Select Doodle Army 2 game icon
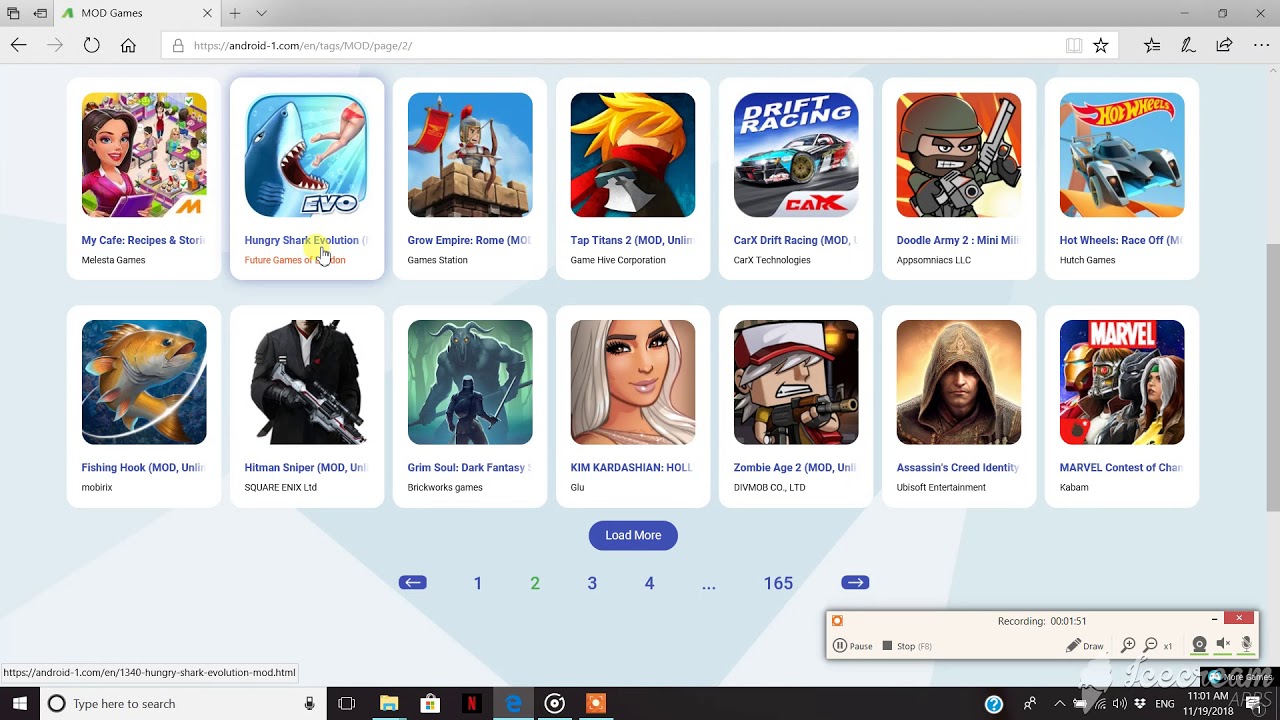This screenshot has width=1280, height=720. 959,155
